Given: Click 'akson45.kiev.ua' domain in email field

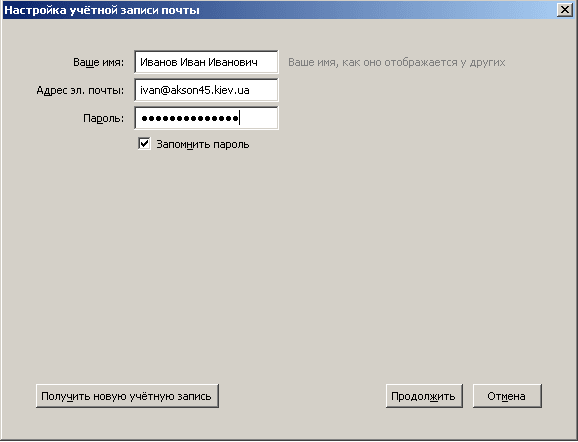Looking at the screenshot, I should click(210, 90).
